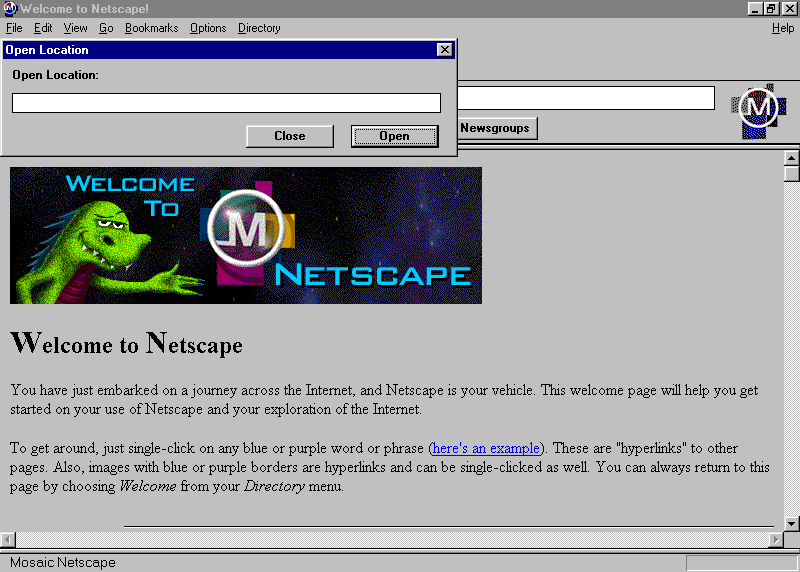
Task: Click the Netscape icon in title bar
Action: tap(10, 9)
